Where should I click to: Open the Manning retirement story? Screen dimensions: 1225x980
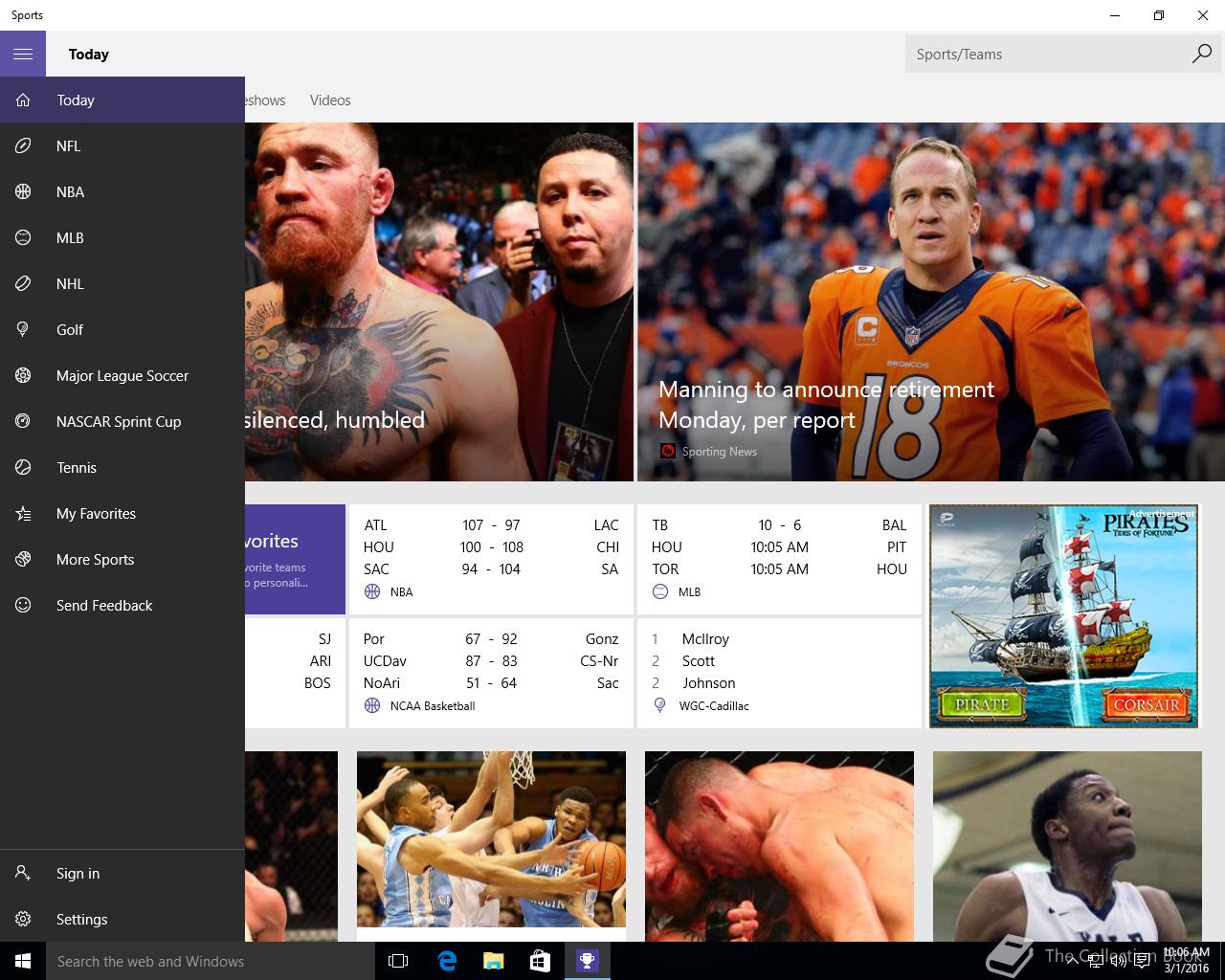(931, 301)
